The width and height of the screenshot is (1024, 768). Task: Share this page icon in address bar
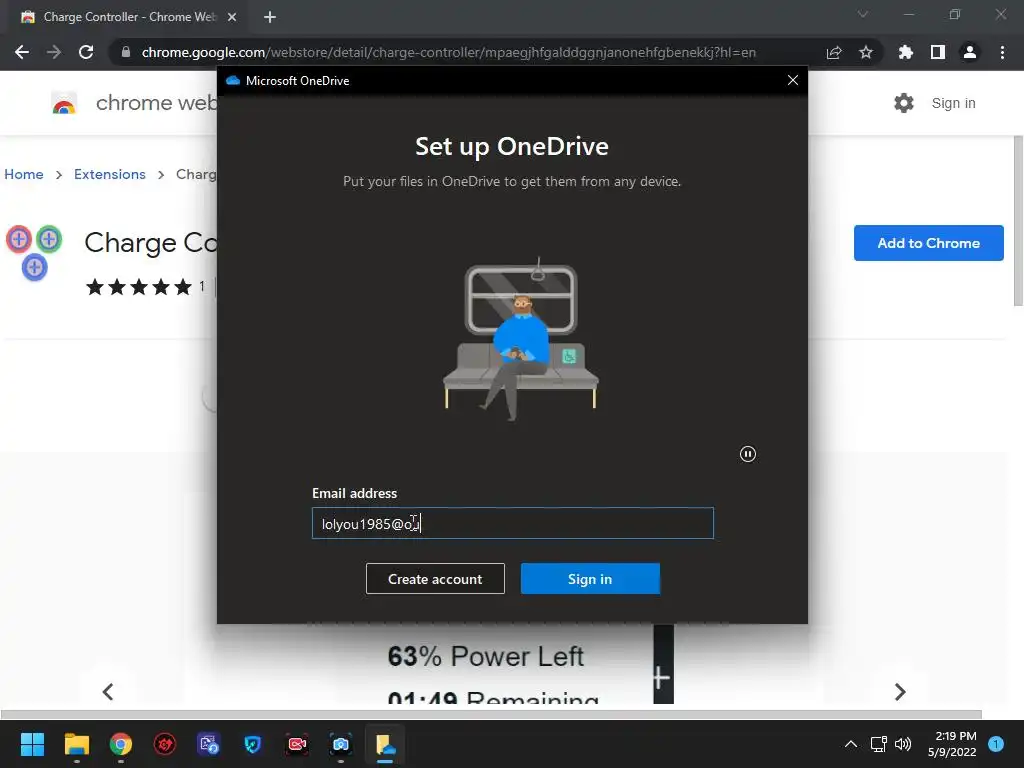pyautogui.click(x=834, y=52)
